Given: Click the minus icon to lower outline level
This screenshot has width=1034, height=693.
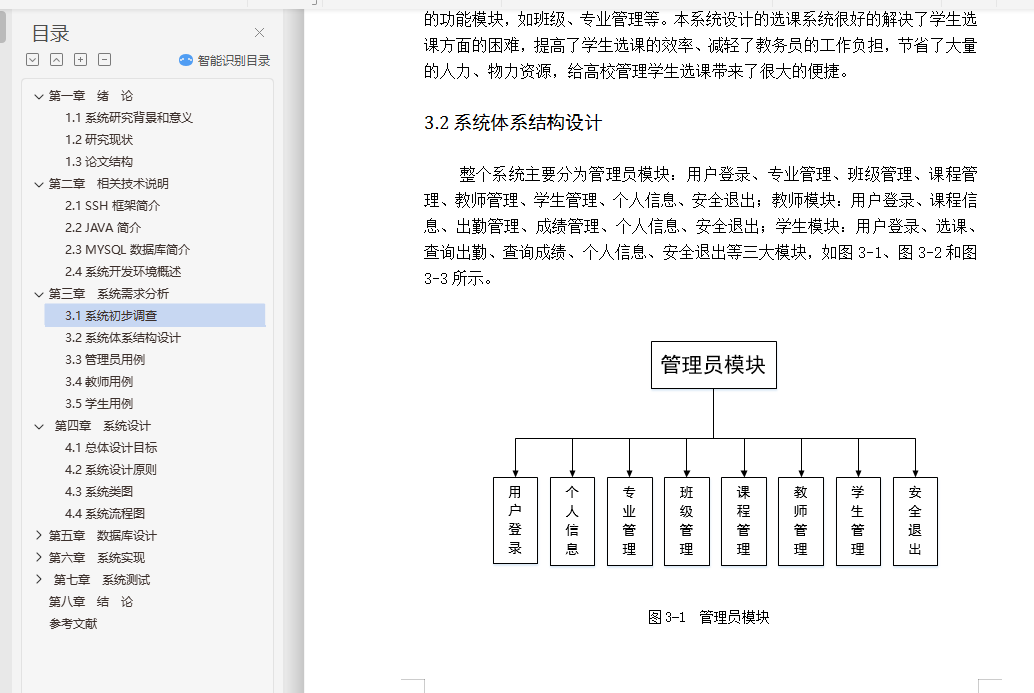Looking at the screenshot, I should click(x=104, y=60).
